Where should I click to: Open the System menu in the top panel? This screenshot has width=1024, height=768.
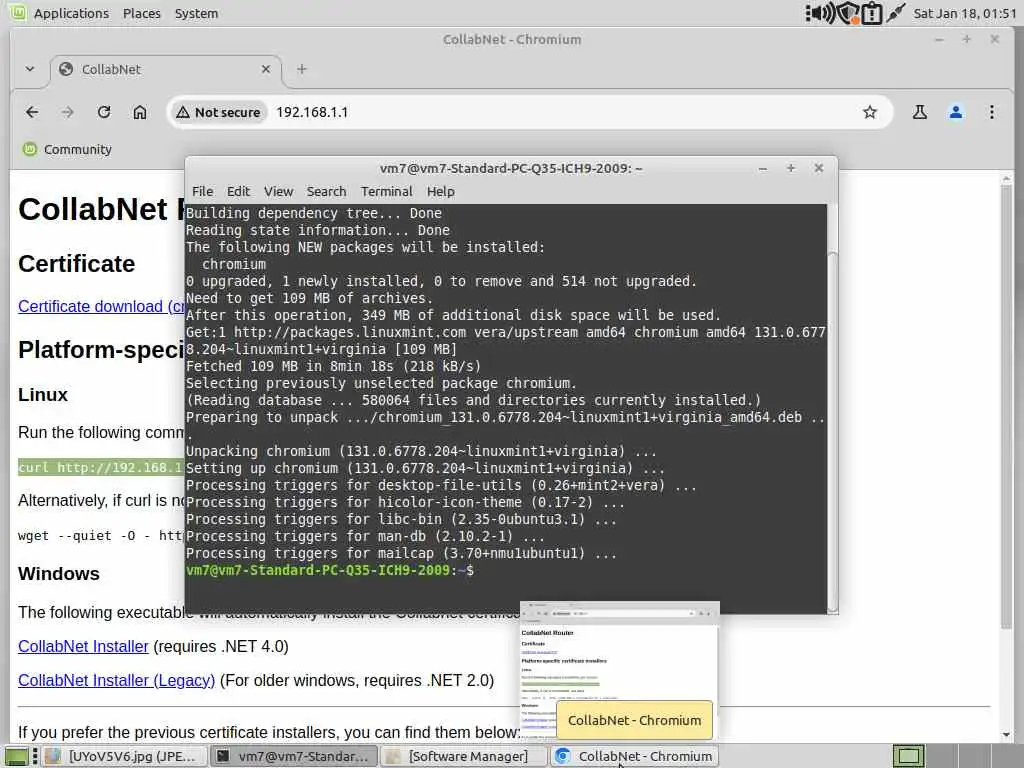197,13
